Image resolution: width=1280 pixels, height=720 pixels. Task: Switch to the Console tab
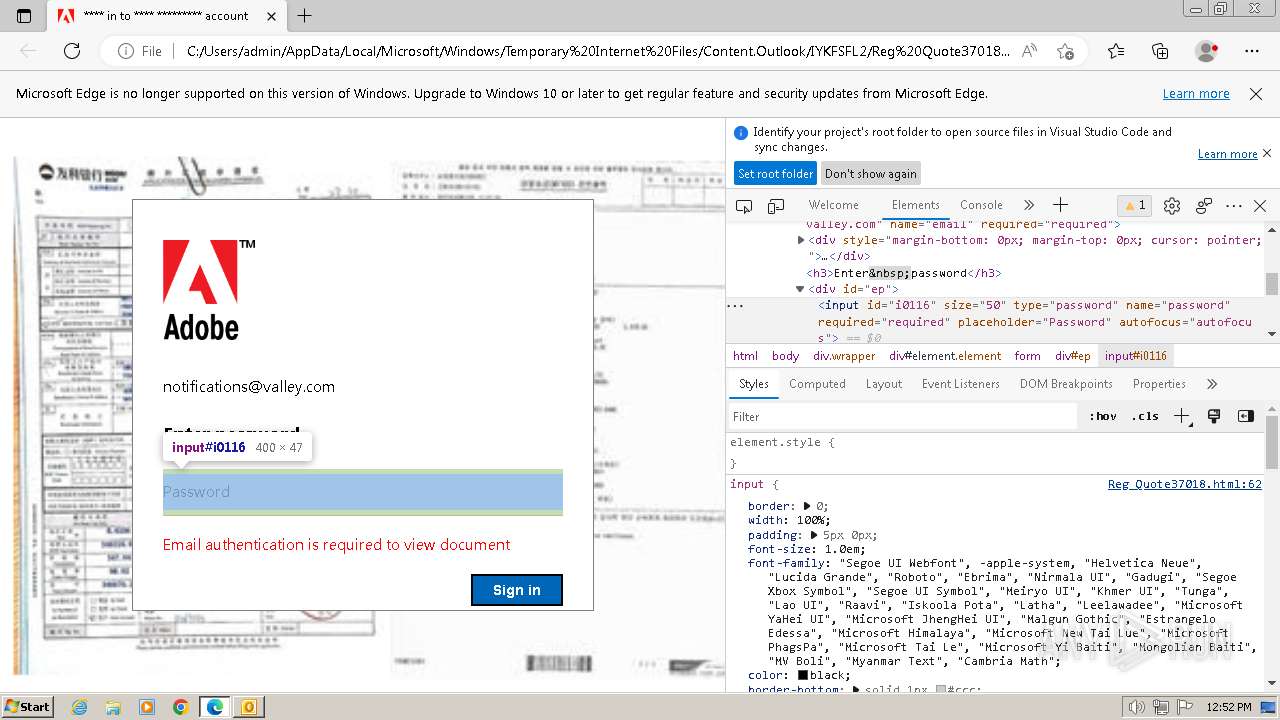981,205
